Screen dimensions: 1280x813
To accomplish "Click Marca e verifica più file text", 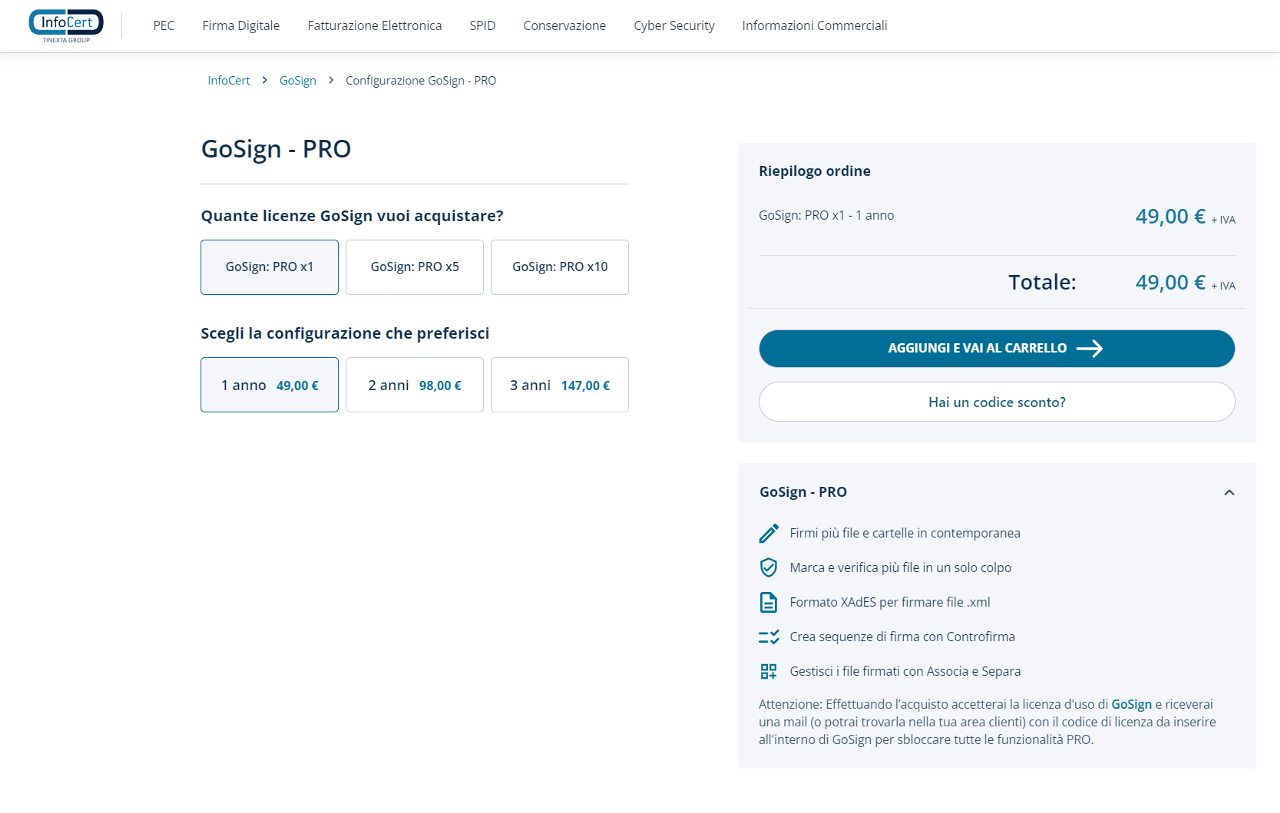I will point(901,567).
